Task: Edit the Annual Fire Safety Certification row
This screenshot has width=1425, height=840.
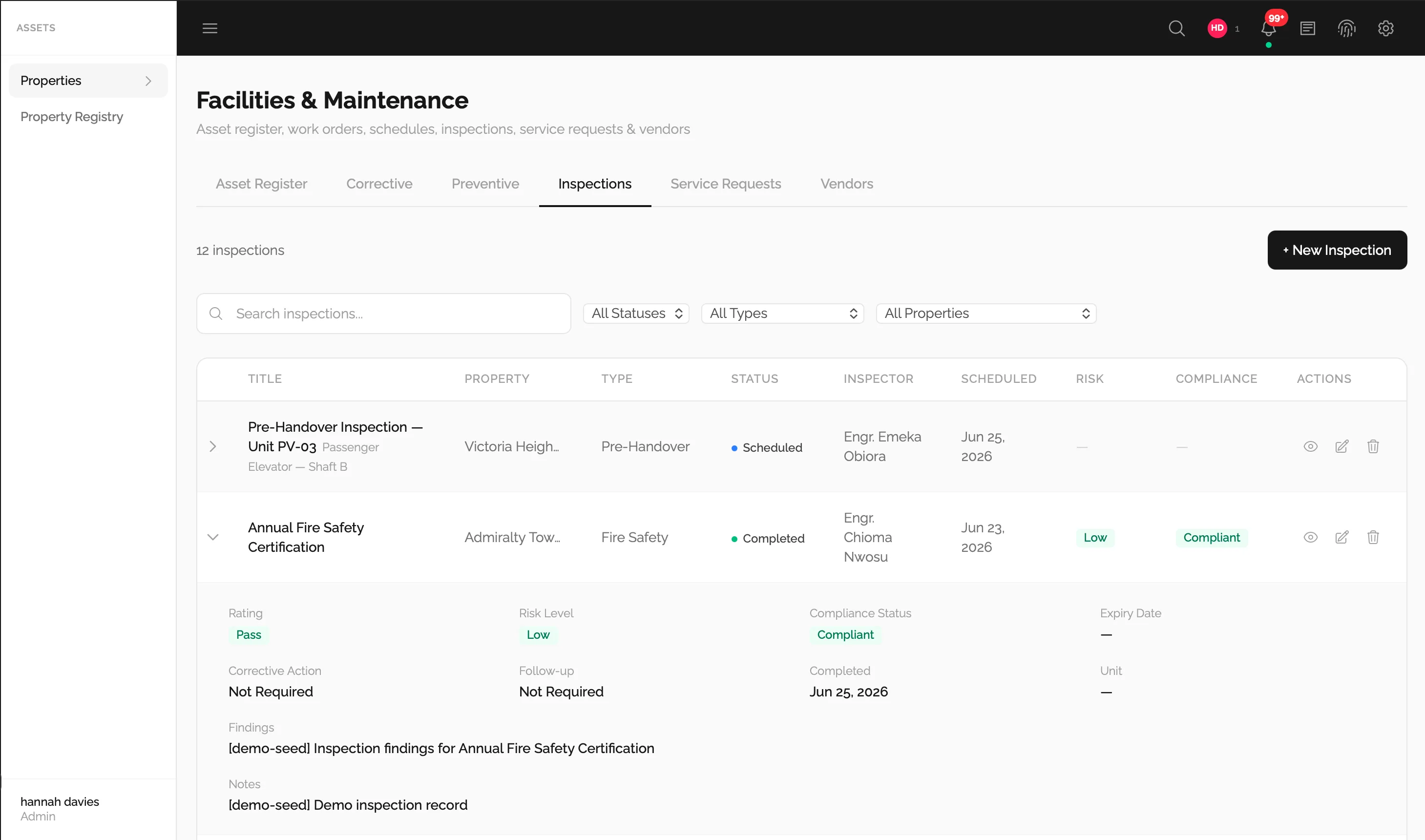Action: click(x=1342, y=537)
